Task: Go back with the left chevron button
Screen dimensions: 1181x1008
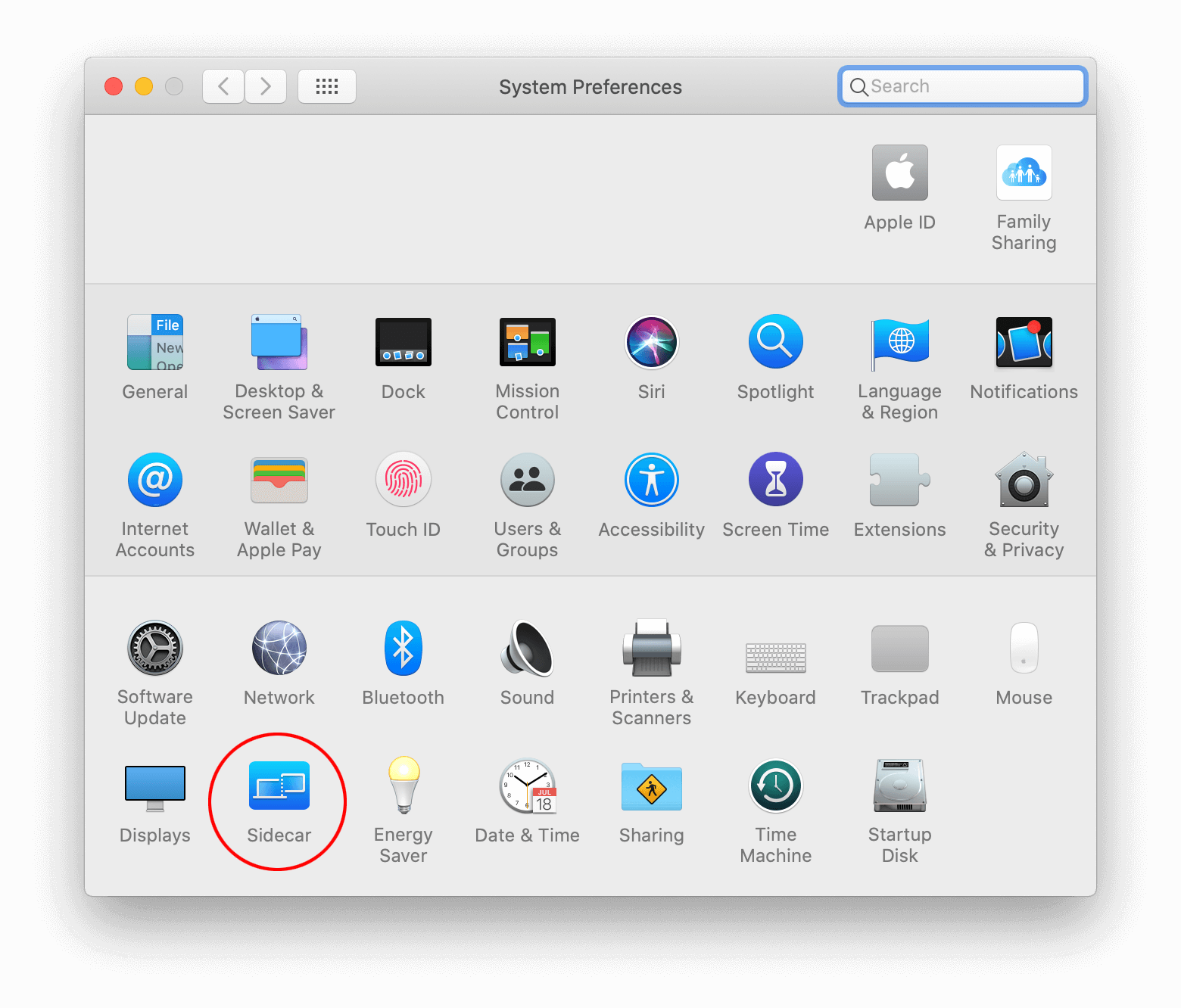Action: tap(223, 86)
